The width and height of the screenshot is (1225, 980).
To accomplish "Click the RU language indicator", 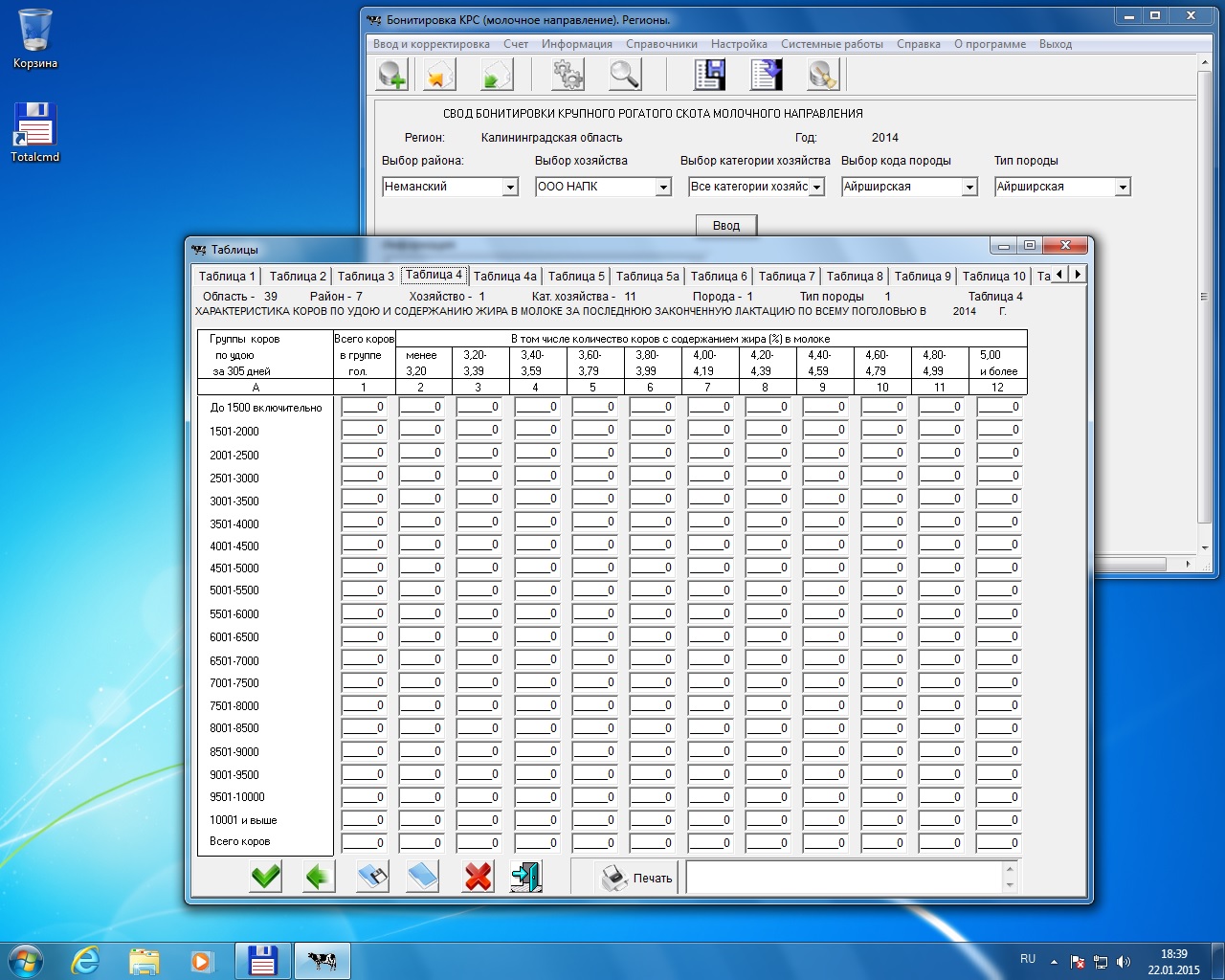I will tap(1028, 959).
